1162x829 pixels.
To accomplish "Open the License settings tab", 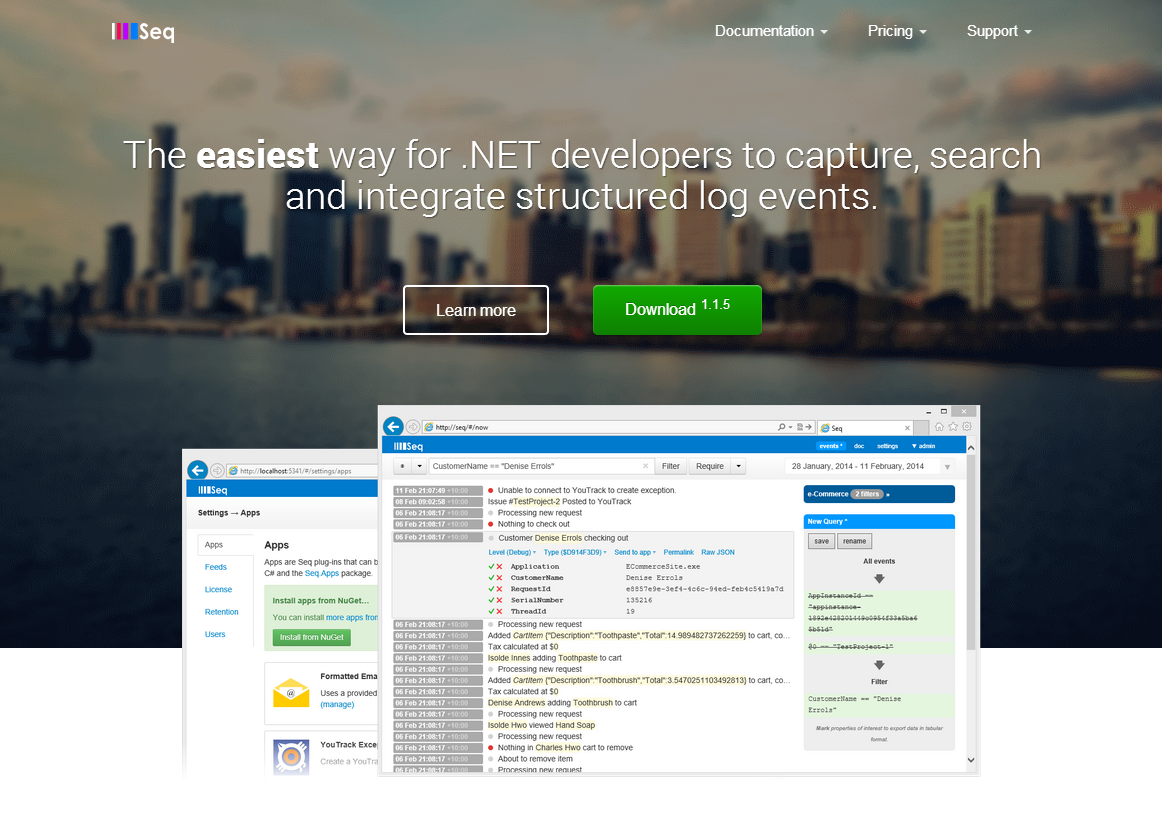I will point(219,590).
